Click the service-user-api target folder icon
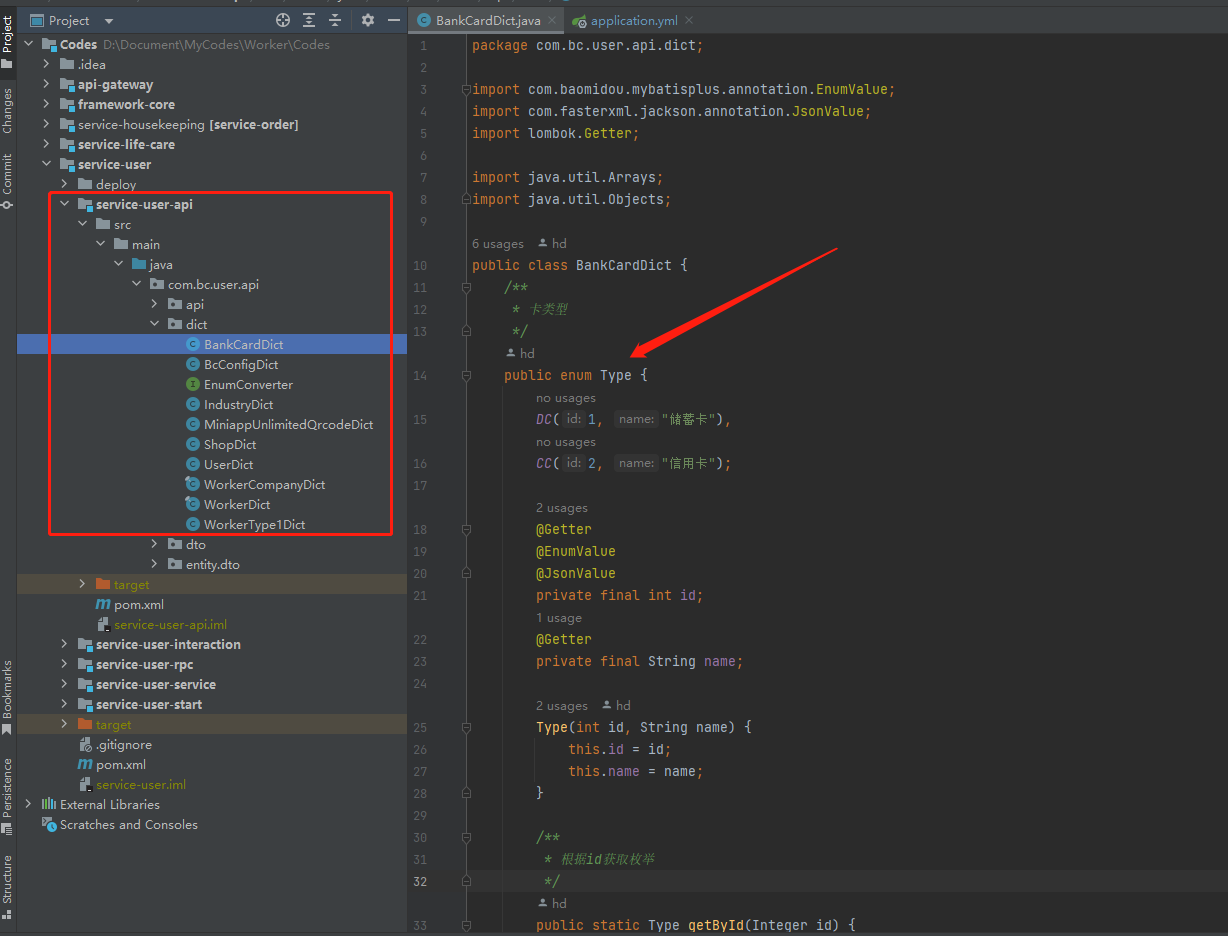This screenshot has height=936, width=1228. tap(103, 584)
